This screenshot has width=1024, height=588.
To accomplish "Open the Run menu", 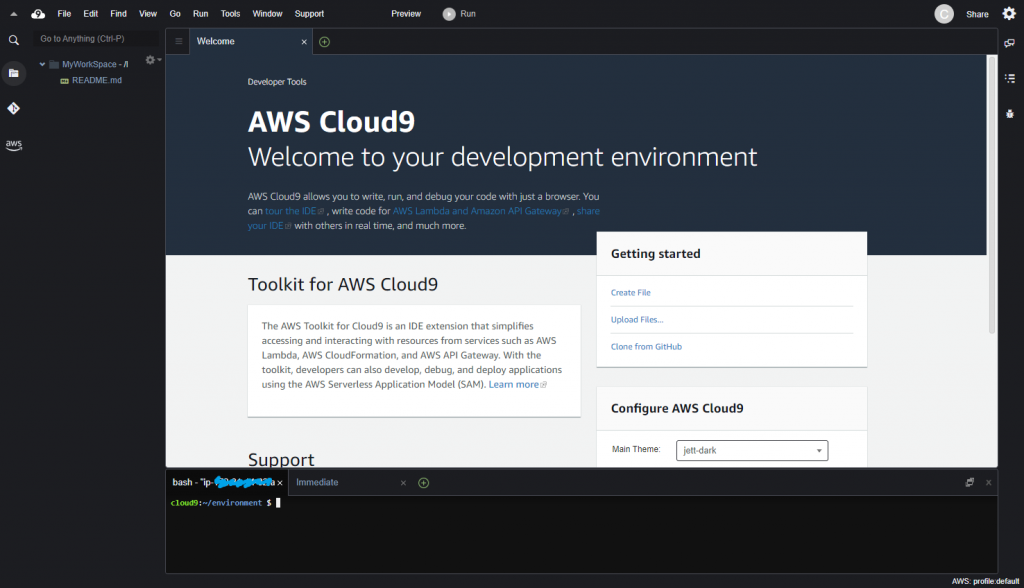I will click(200, 14).
